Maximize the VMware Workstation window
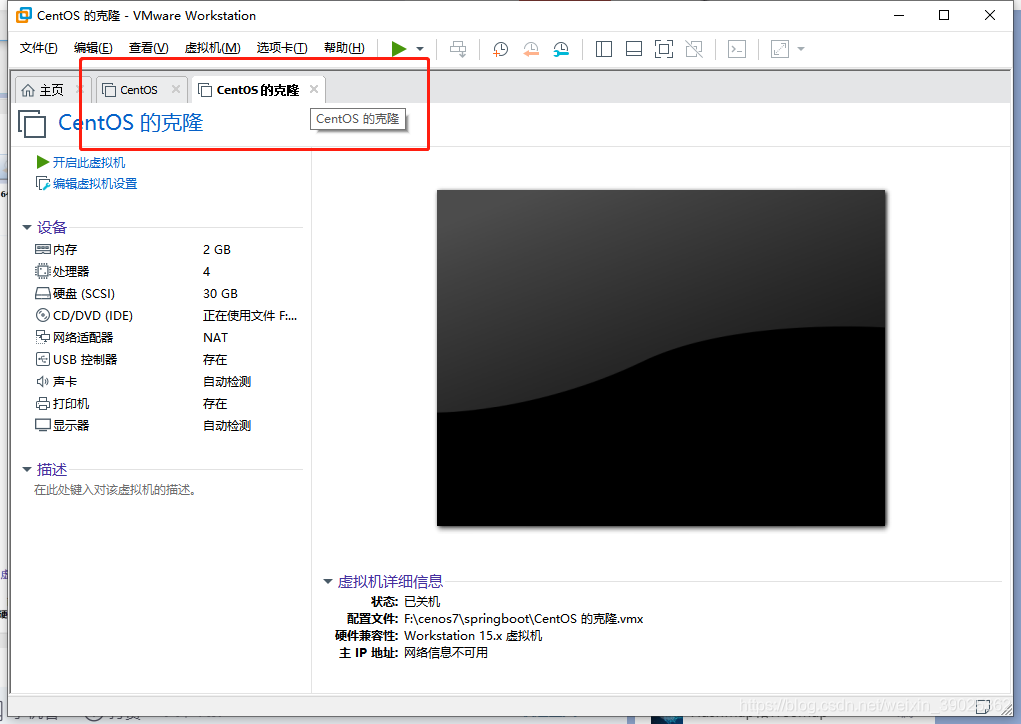Screen dimensions: 1021x724 [944, 15]
